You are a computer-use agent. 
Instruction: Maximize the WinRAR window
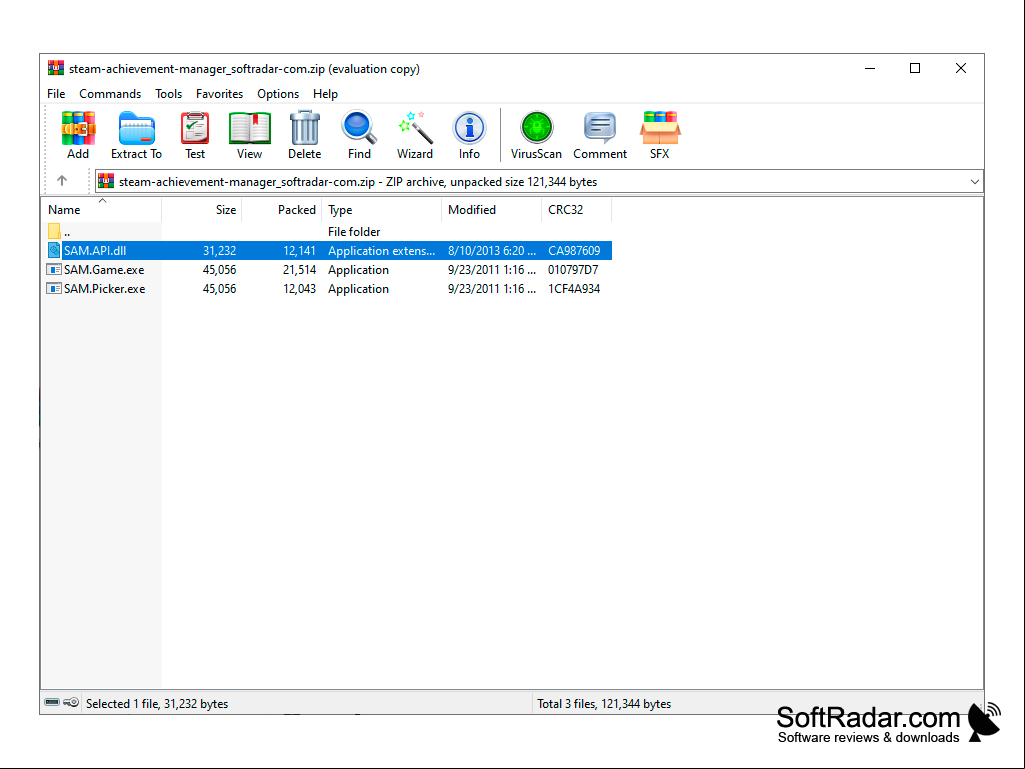tap(915, 68)
